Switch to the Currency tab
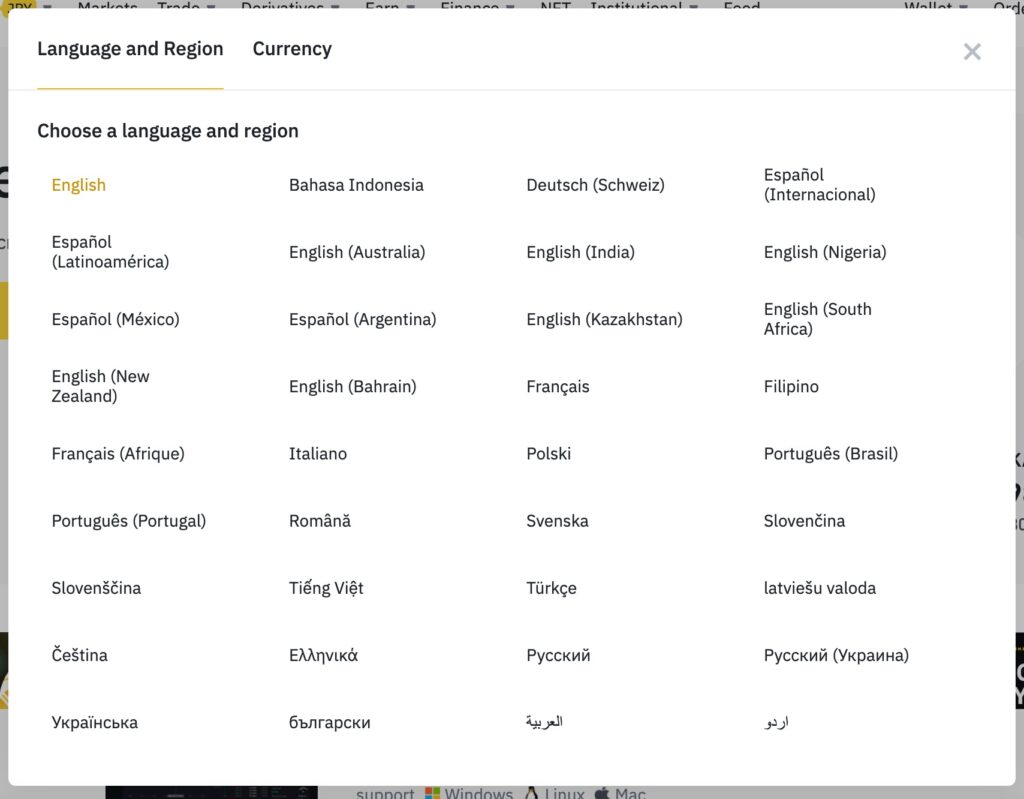 (x=292, y=49)
